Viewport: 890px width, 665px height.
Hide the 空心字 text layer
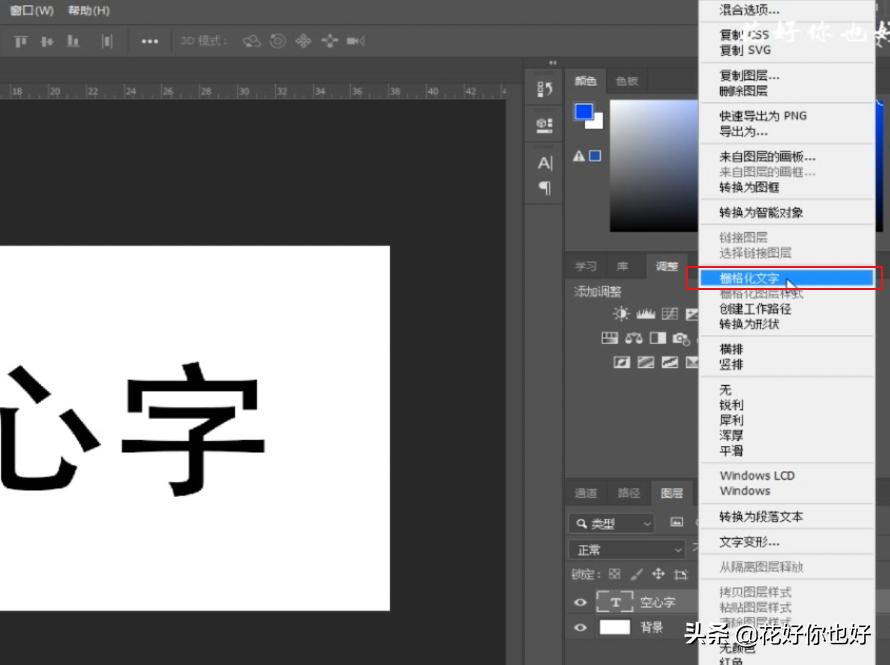coord(580,602)
